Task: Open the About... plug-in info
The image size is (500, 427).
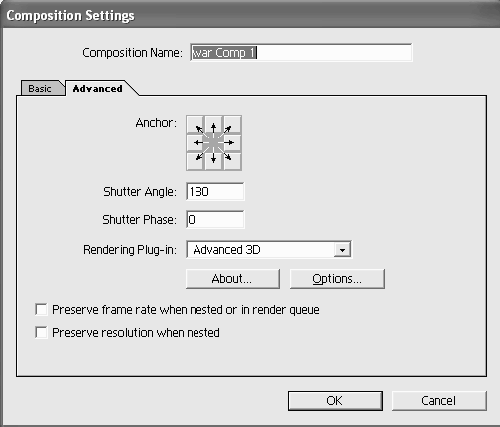Action: (x=233, y=279)
